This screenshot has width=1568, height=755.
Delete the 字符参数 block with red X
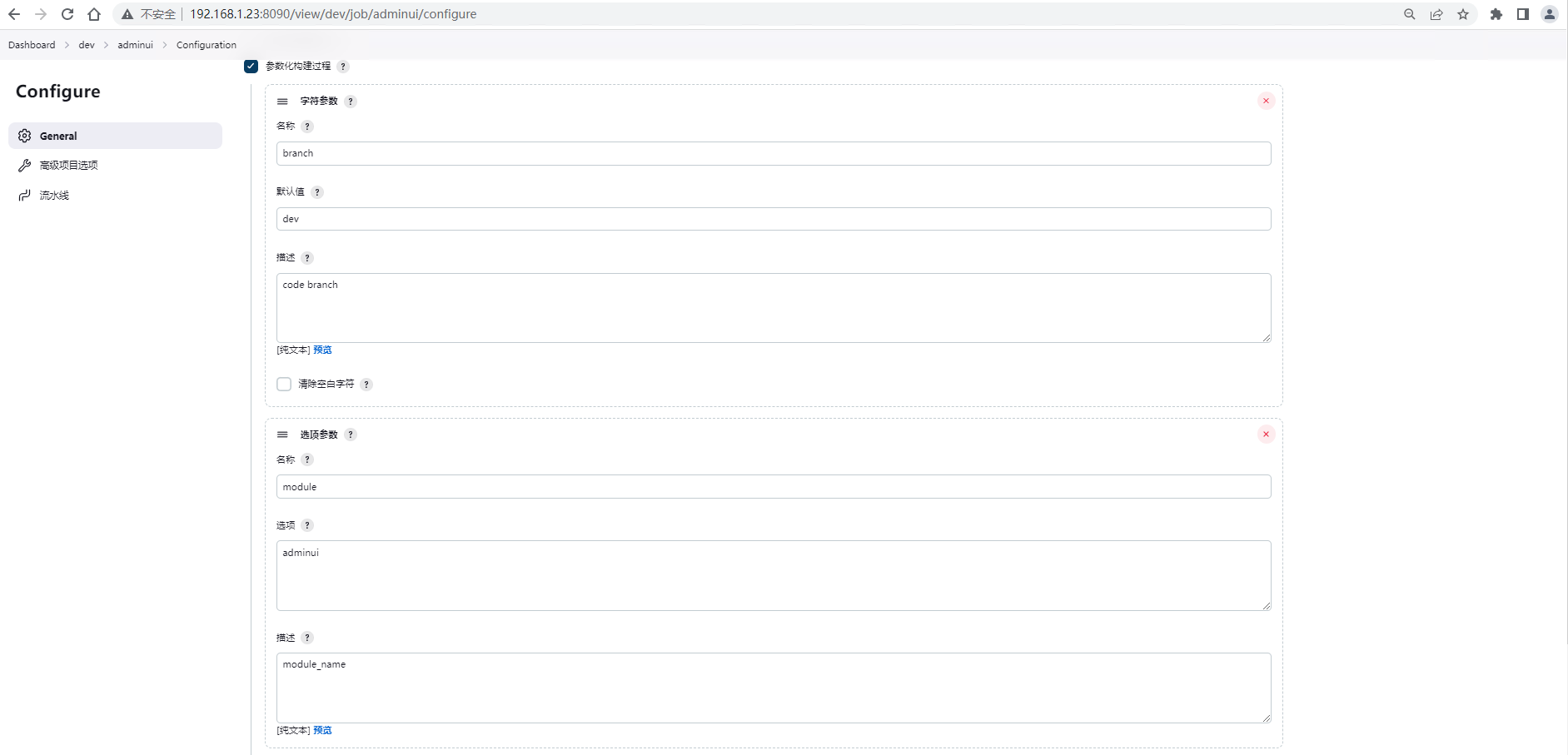pyautogui.click(x=1266, y=101)
